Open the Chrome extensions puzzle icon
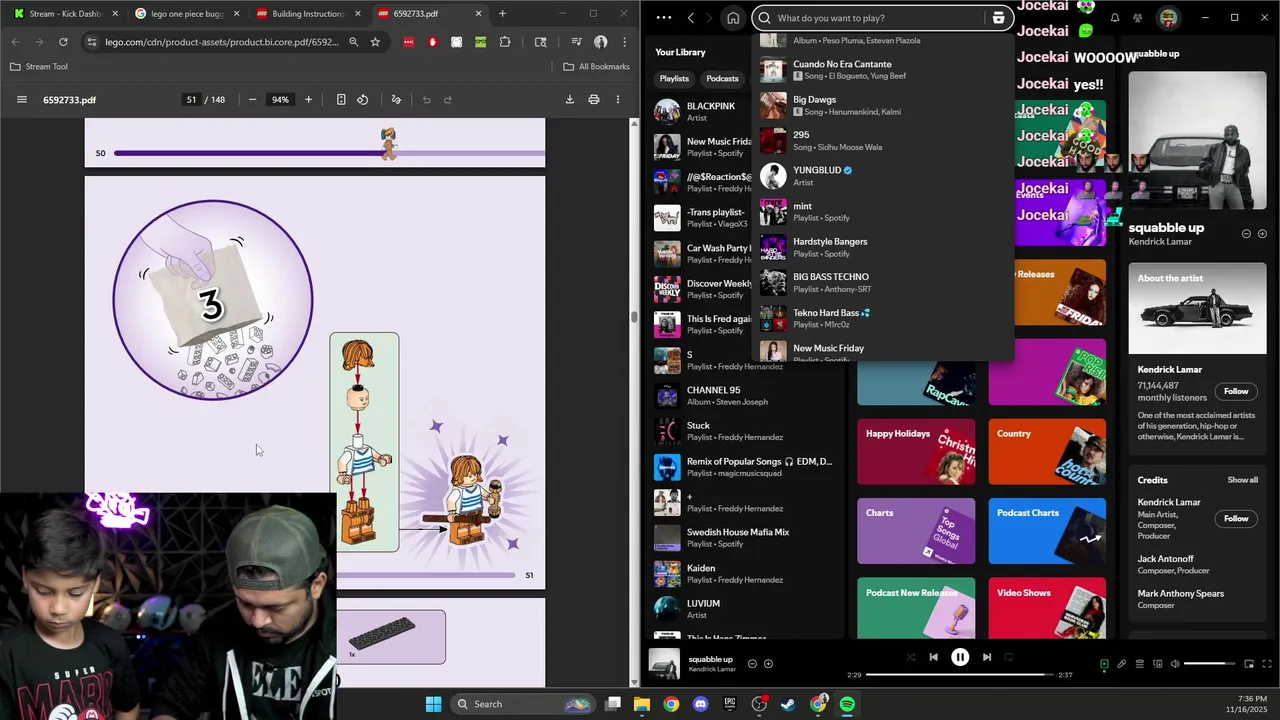The height and width of the screenshot is (720, 1280). 505,42
